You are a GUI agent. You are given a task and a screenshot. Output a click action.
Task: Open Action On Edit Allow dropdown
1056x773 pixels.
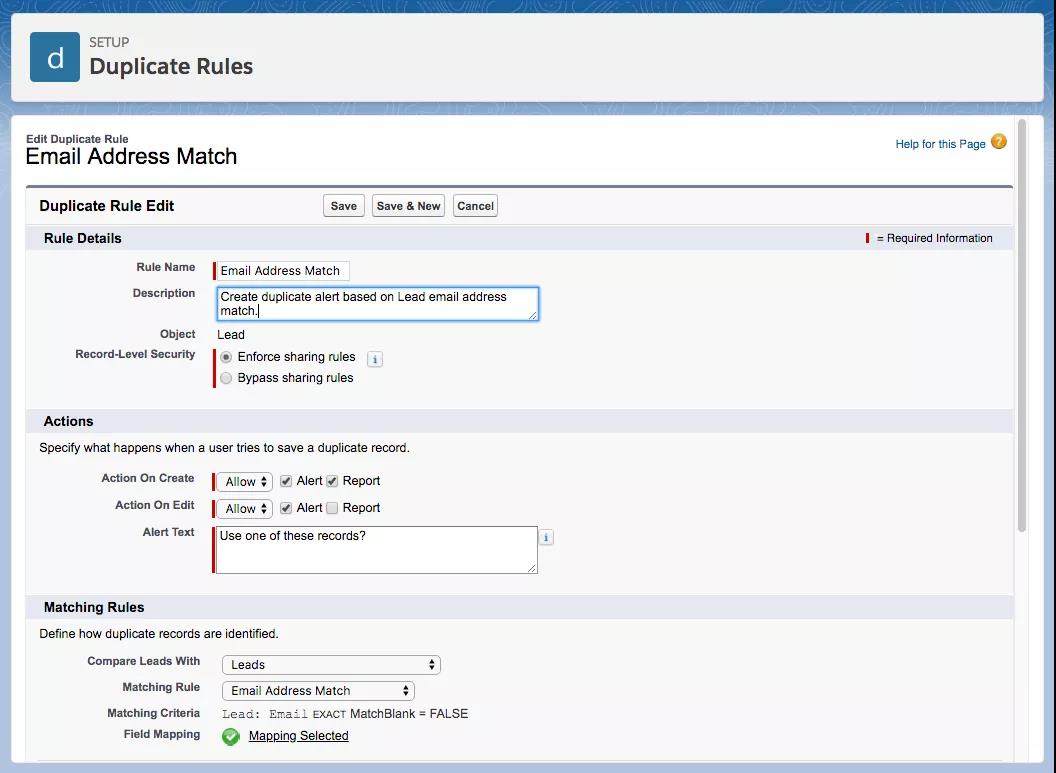pyautogui.click(x=246, y=509)
